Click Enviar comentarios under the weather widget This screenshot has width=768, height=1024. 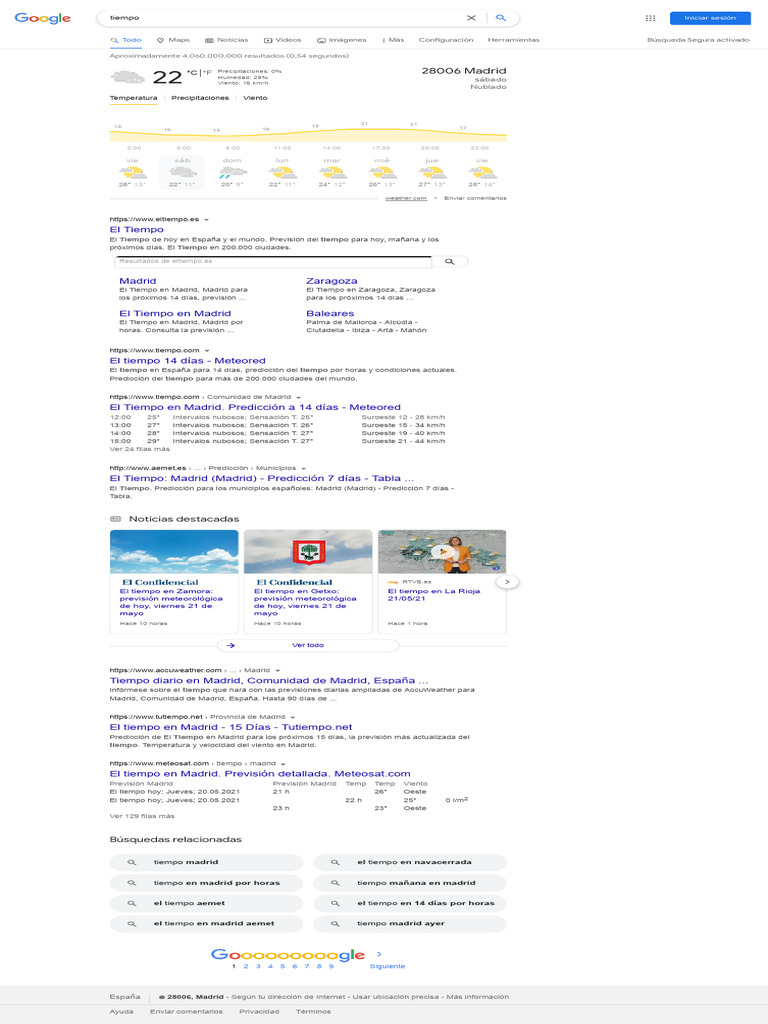click(475, 198)
